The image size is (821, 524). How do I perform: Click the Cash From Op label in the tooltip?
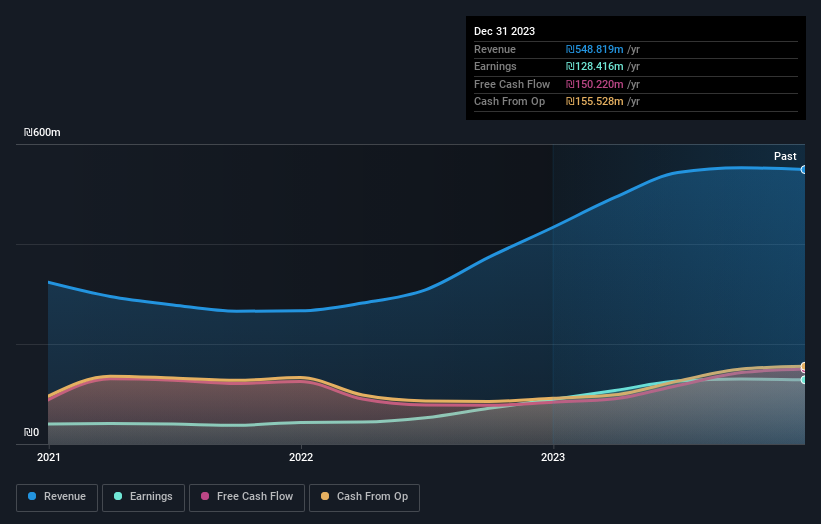tap(509, 102)
